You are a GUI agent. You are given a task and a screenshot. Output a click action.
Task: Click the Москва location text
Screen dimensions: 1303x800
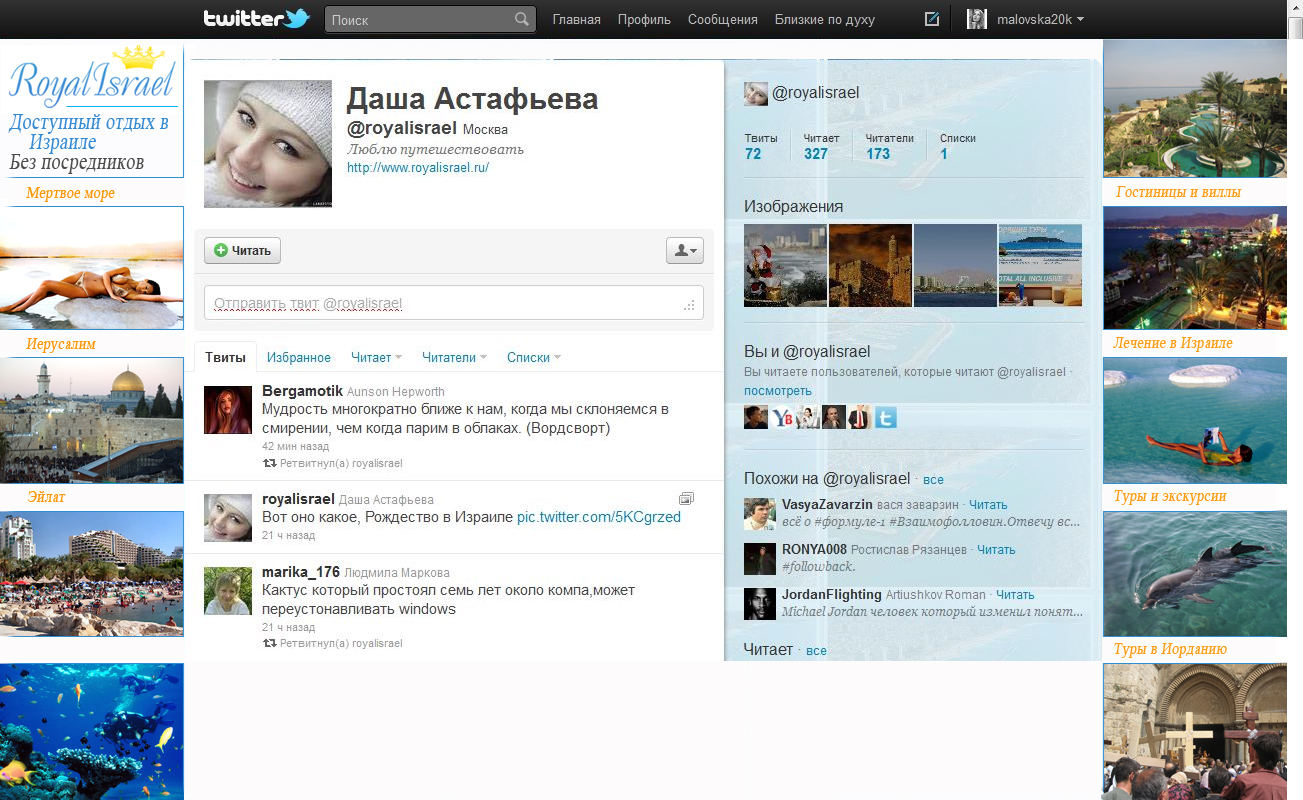click(x=486, y=129)
